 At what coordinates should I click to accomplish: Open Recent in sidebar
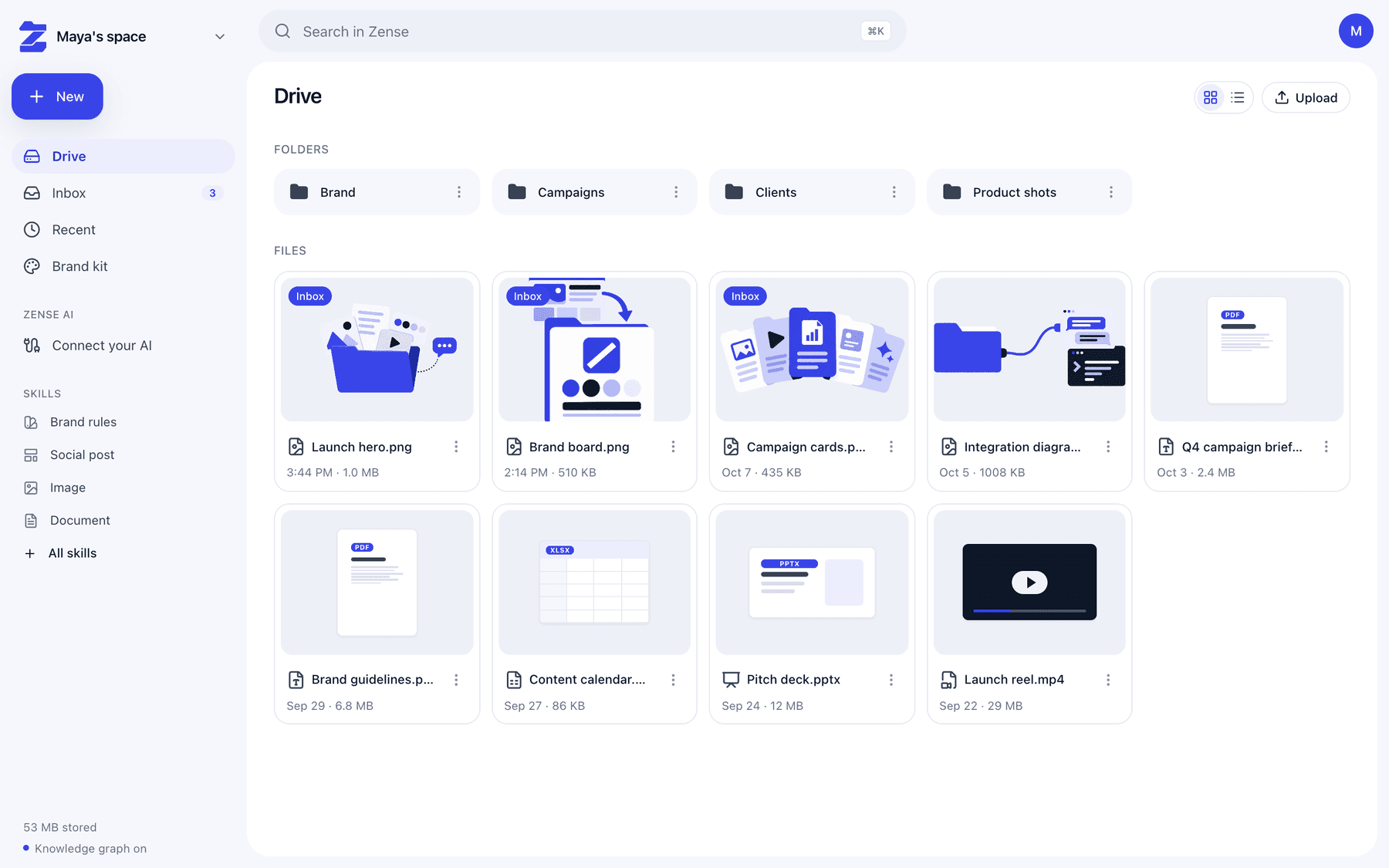[x=123, y=230]
